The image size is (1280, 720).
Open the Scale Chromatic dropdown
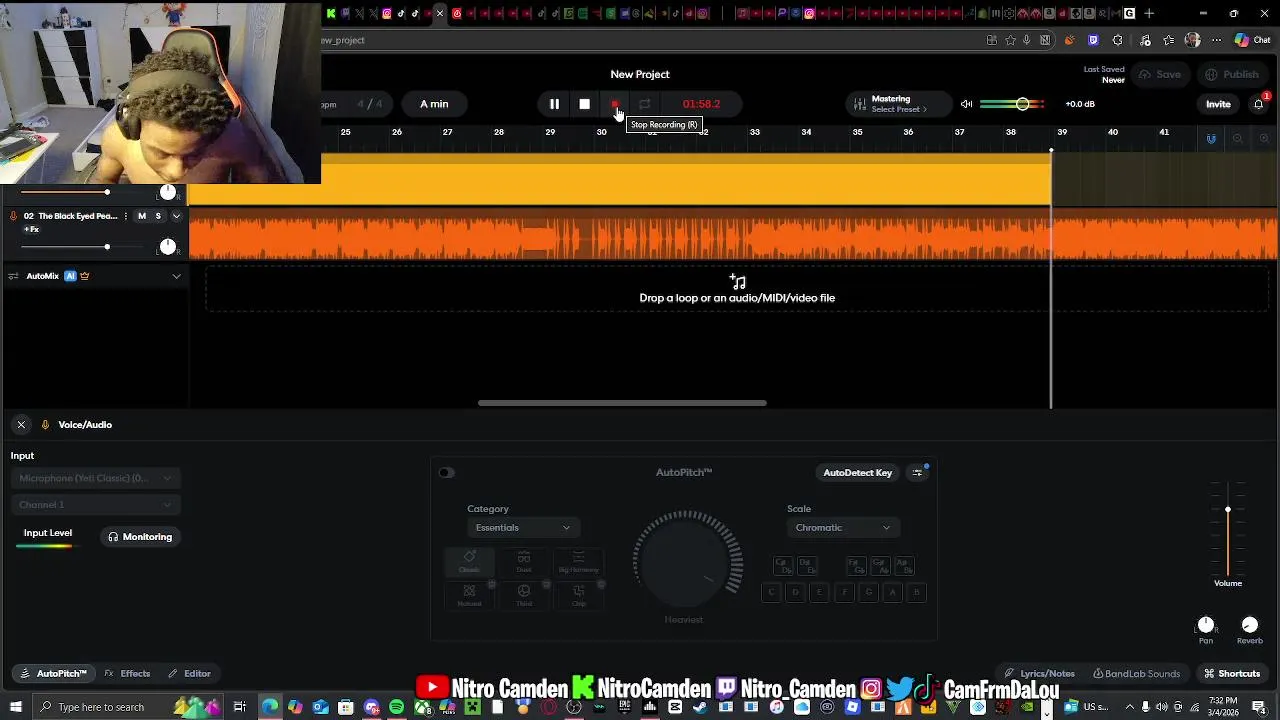coord(842,528)
